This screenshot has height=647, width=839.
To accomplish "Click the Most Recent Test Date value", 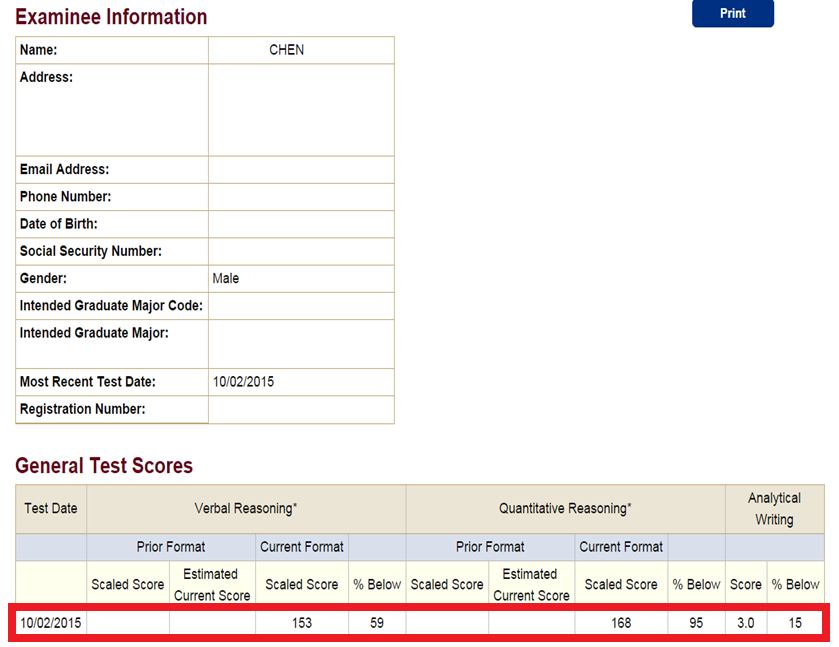I will (x=243, y=382).
